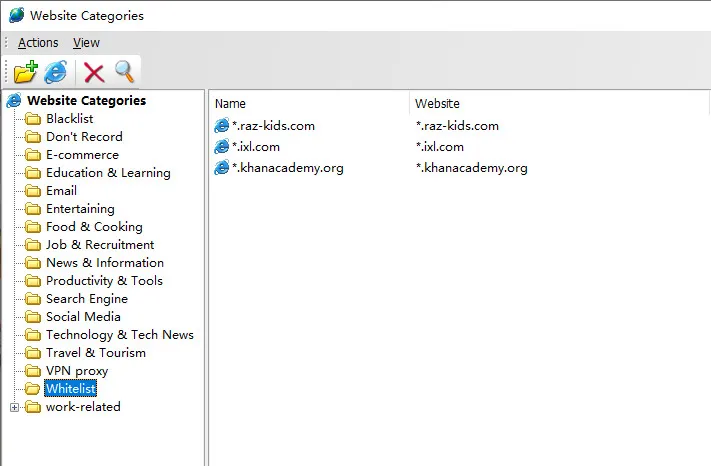Screen dimensions: 711x466
Task: Click the *.raz-kids.com website cell
Action: (x=457, y=126)
